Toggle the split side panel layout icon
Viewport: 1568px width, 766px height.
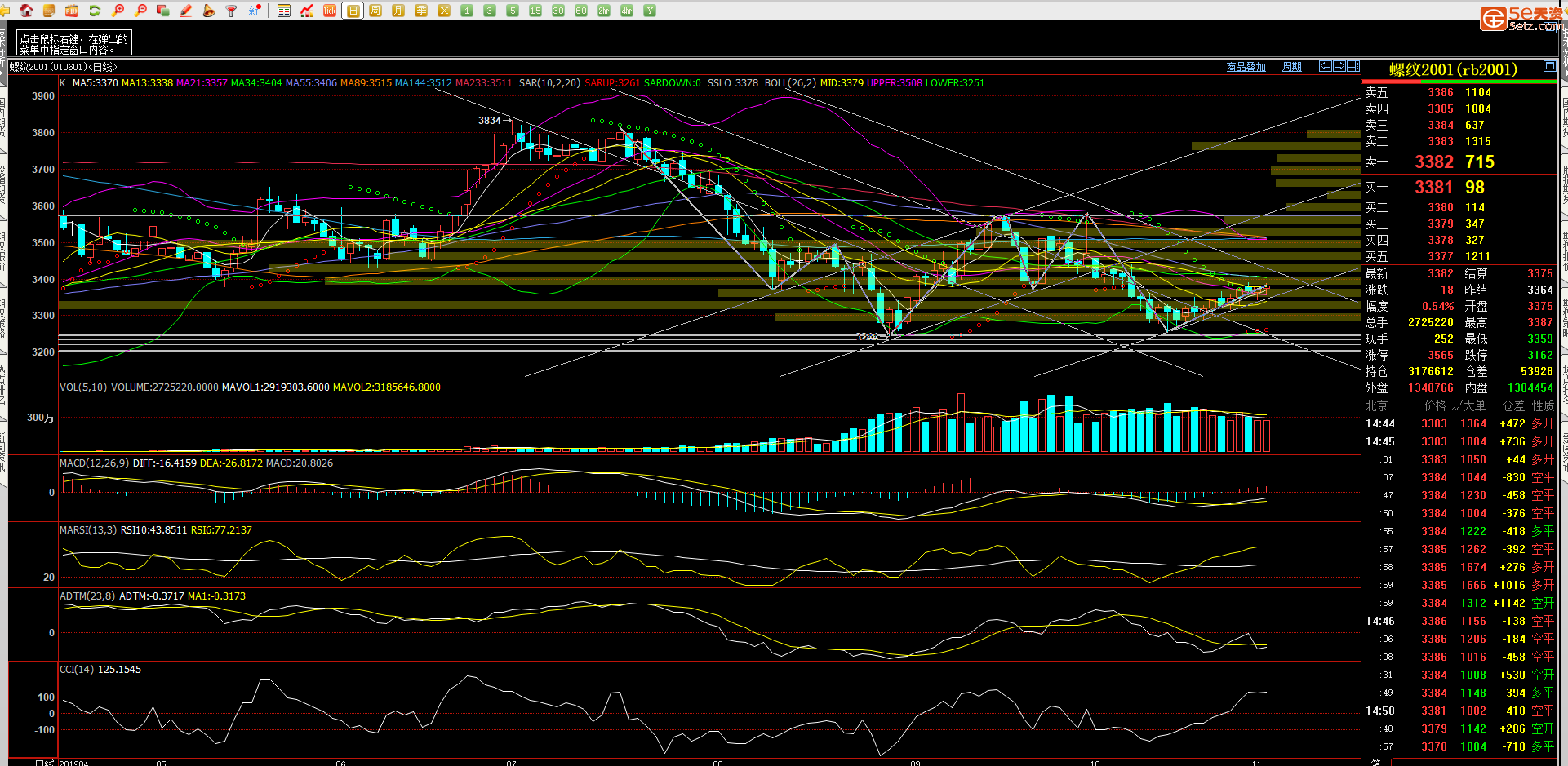[1353, 66]
